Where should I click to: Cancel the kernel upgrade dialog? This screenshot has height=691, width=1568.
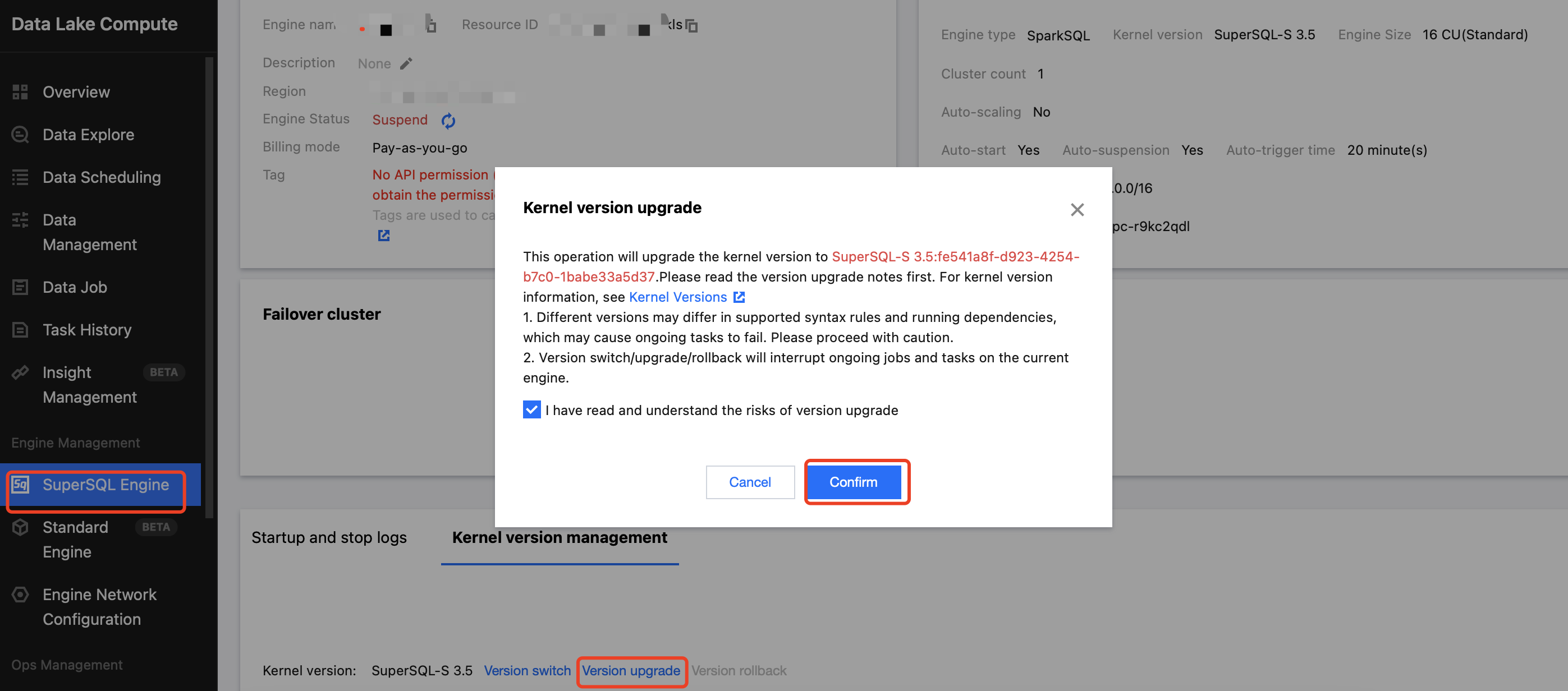(749, 482)
